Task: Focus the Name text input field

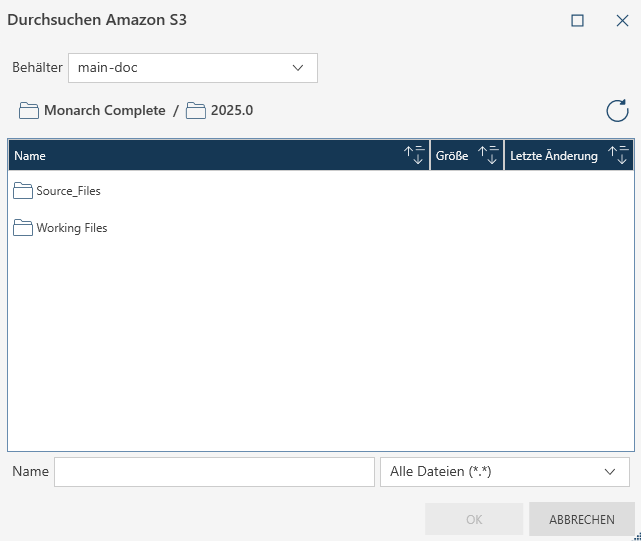Action: [214, 472]
